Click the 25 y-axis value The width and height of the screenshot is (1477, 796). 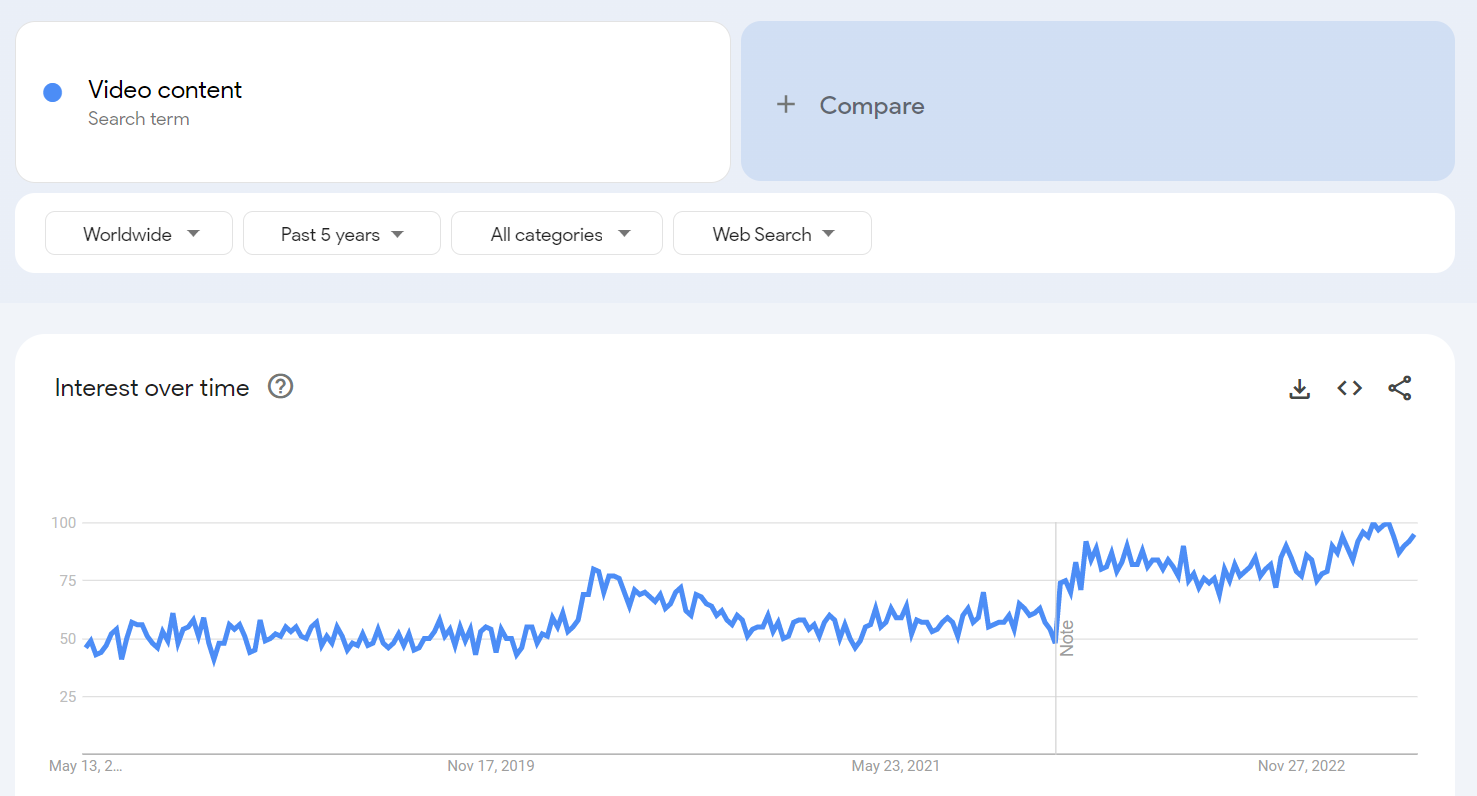point(67,697)
